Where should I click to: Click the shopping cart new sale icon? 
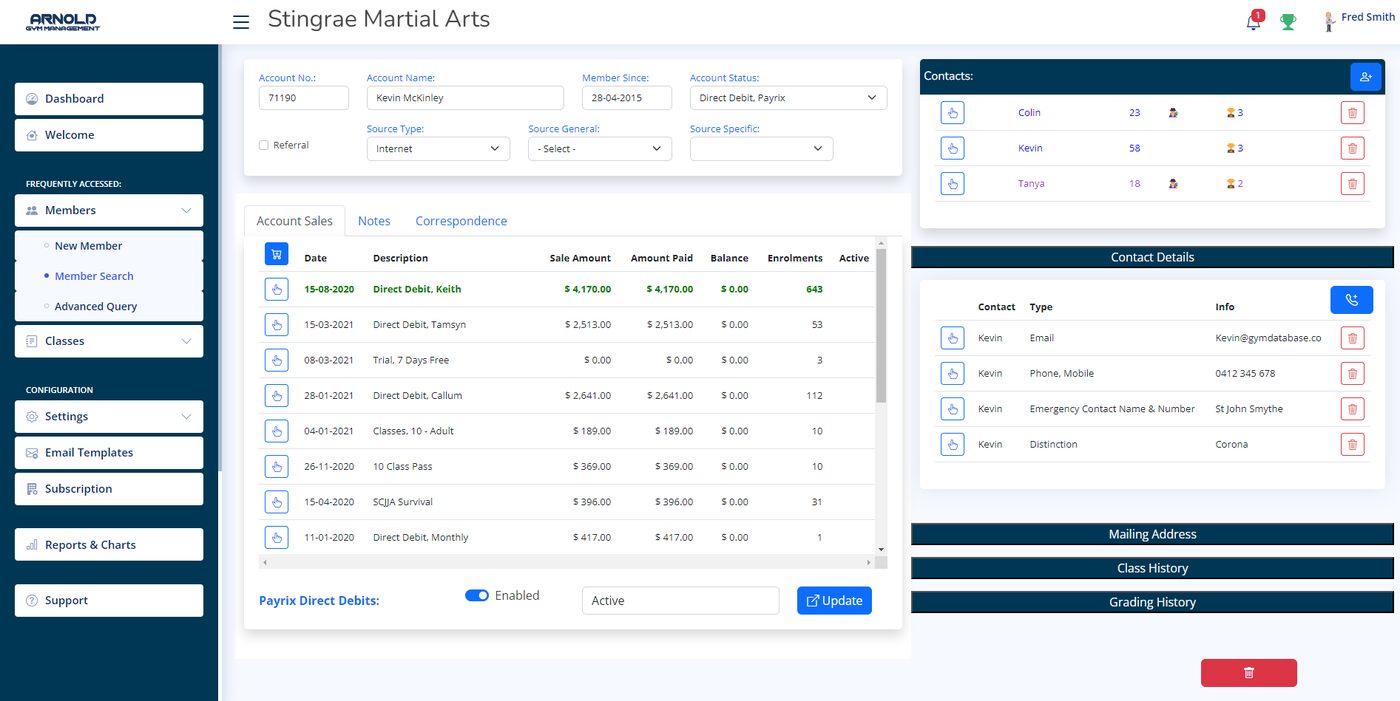click(x=276, y=254)
